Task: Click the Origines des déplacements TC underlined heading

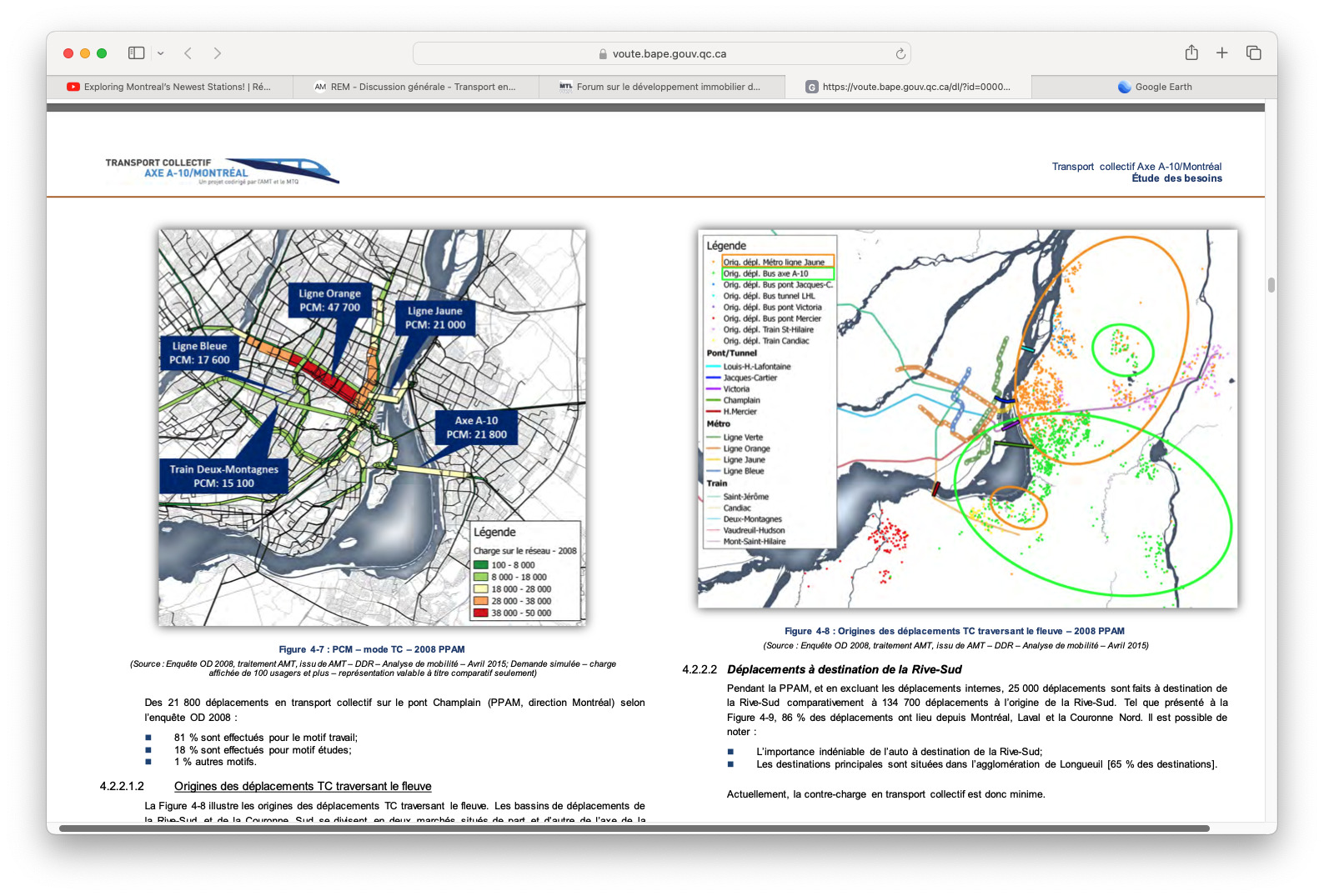Action: 303,786
